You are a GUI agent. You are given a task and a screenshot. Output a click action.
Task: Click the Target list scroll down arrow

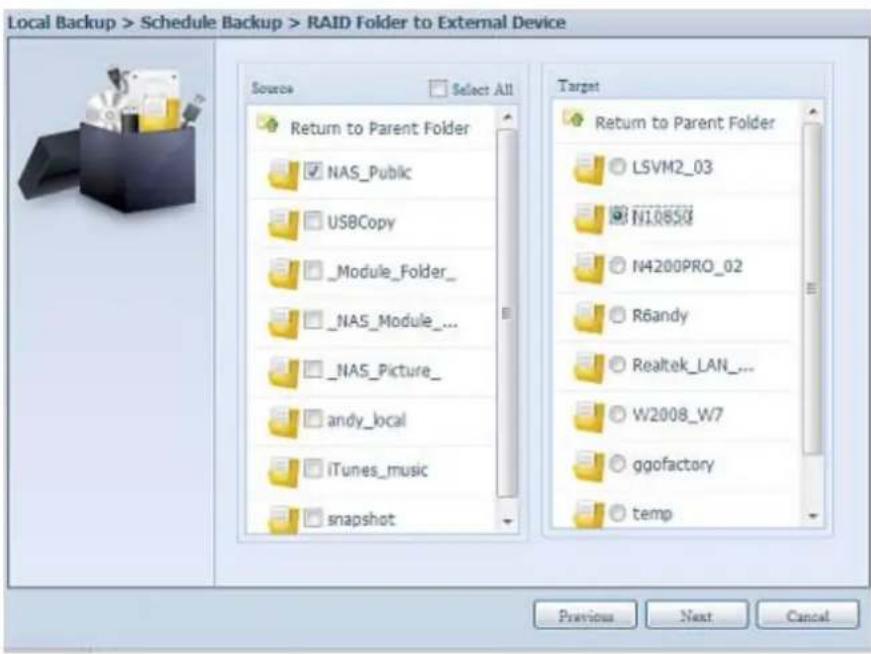[813, 519]
